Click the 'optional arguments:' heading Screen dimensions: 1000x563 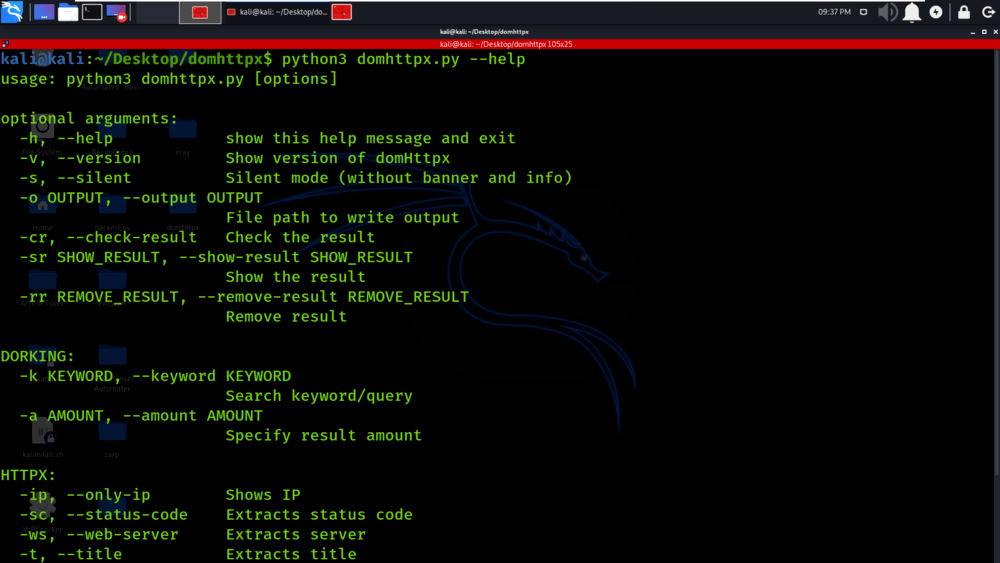click(89, 119)
